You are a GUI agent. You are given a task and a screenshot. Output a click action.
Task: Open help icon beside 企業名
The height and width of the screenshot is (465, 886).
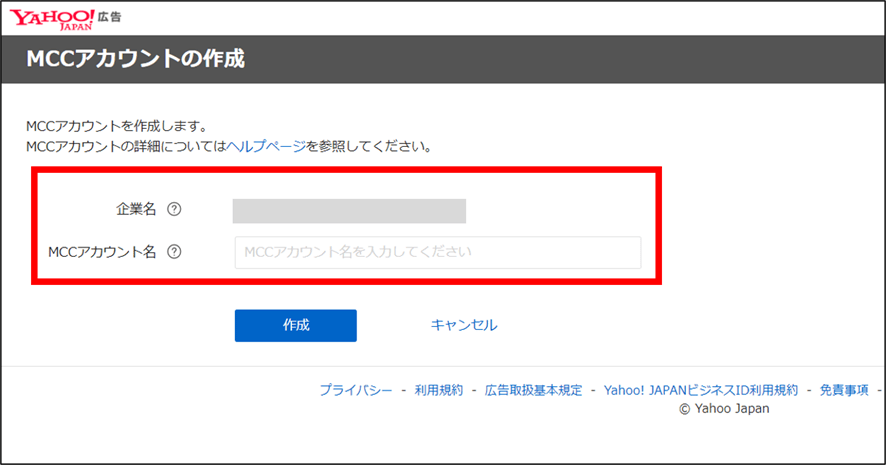tap(174, 209)
